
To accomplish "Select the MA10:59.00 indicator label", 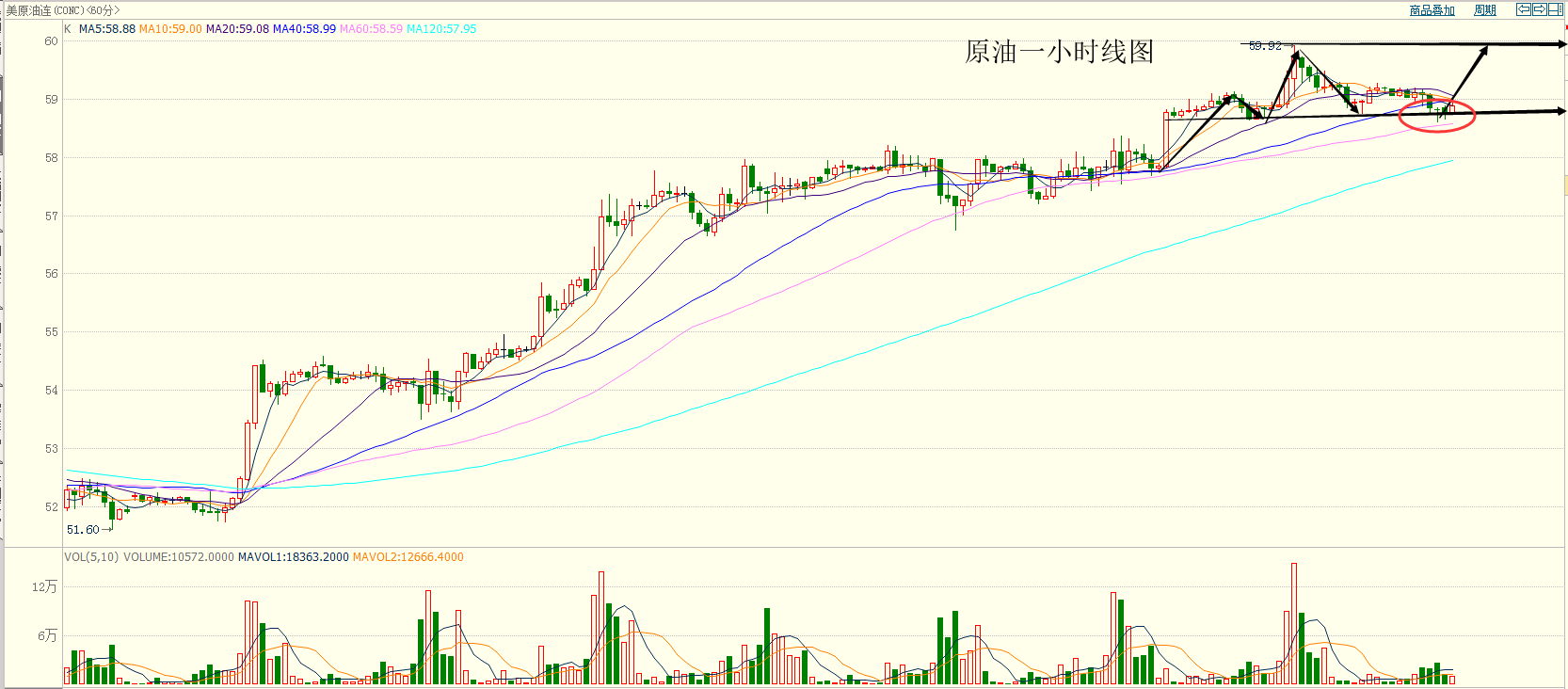I will coord(170,29).
